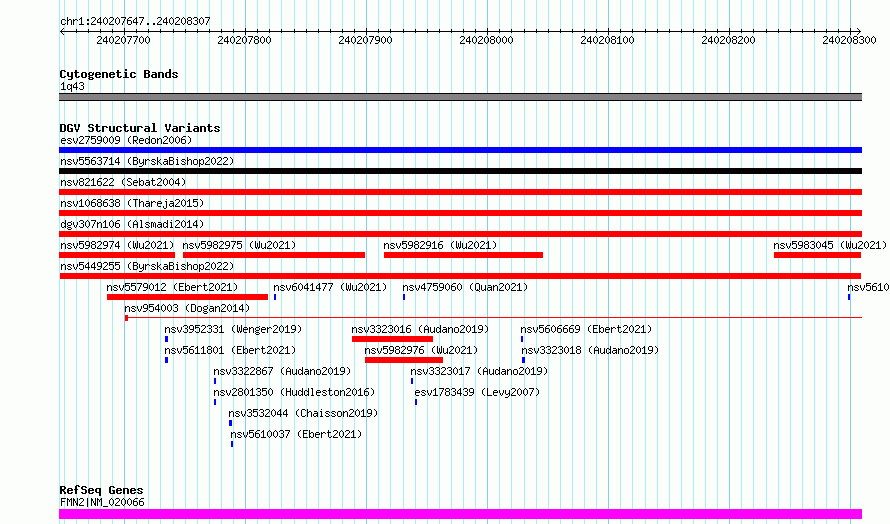Screen dimensions: 890x524
Task: Select the blue esv2759009 variant bar
Action: click(x=460, y=150)
